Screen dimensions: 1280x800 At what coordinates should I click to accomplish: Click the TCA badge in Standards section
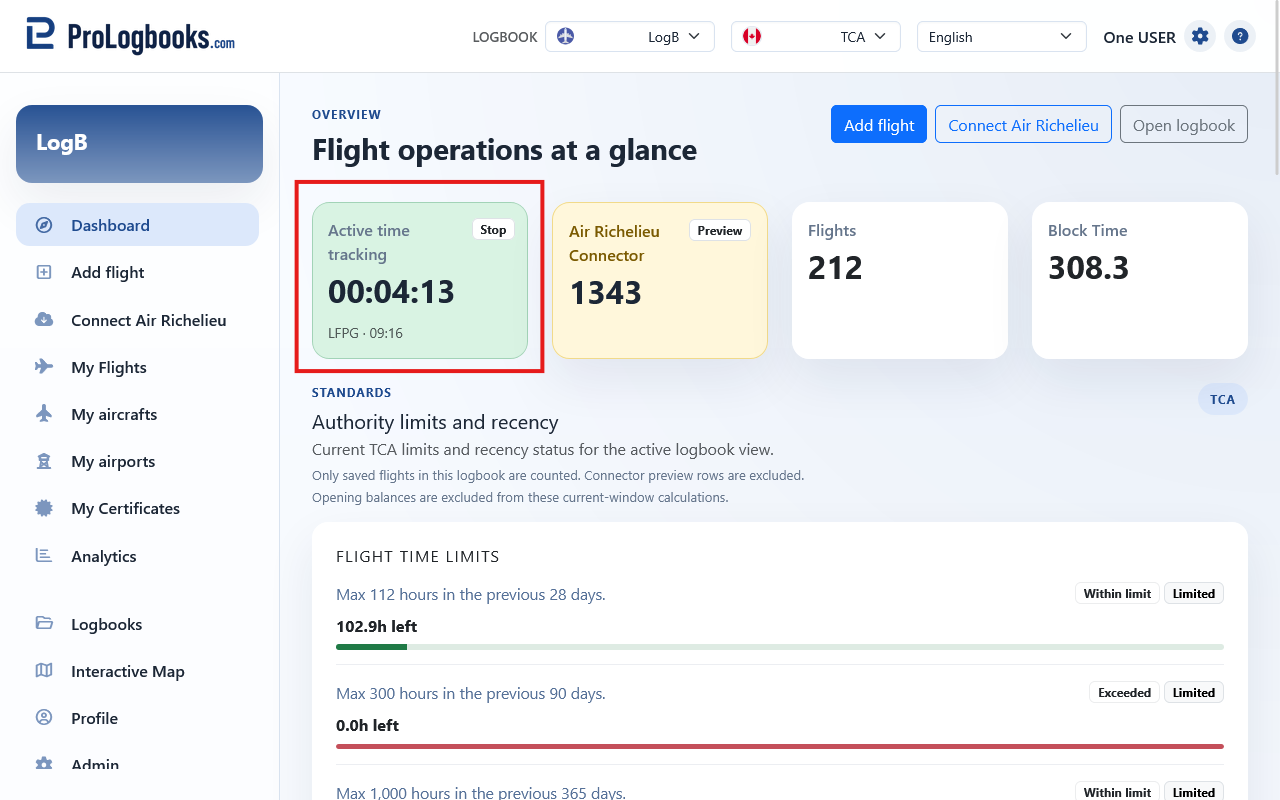coord(1223,399)
